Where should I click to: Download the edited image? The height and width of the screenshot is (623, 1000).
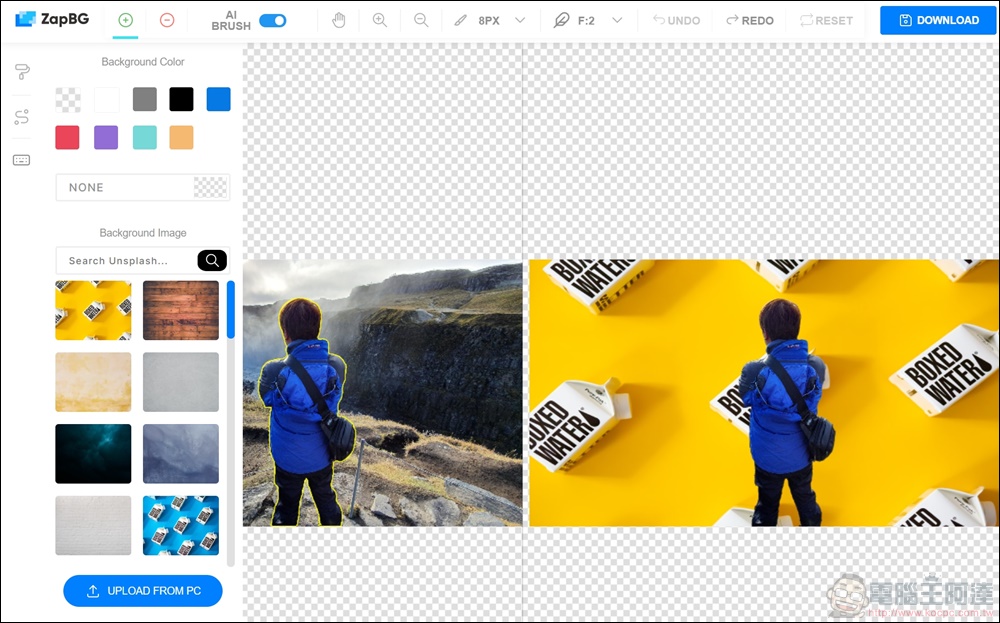(x=939, y=20)
